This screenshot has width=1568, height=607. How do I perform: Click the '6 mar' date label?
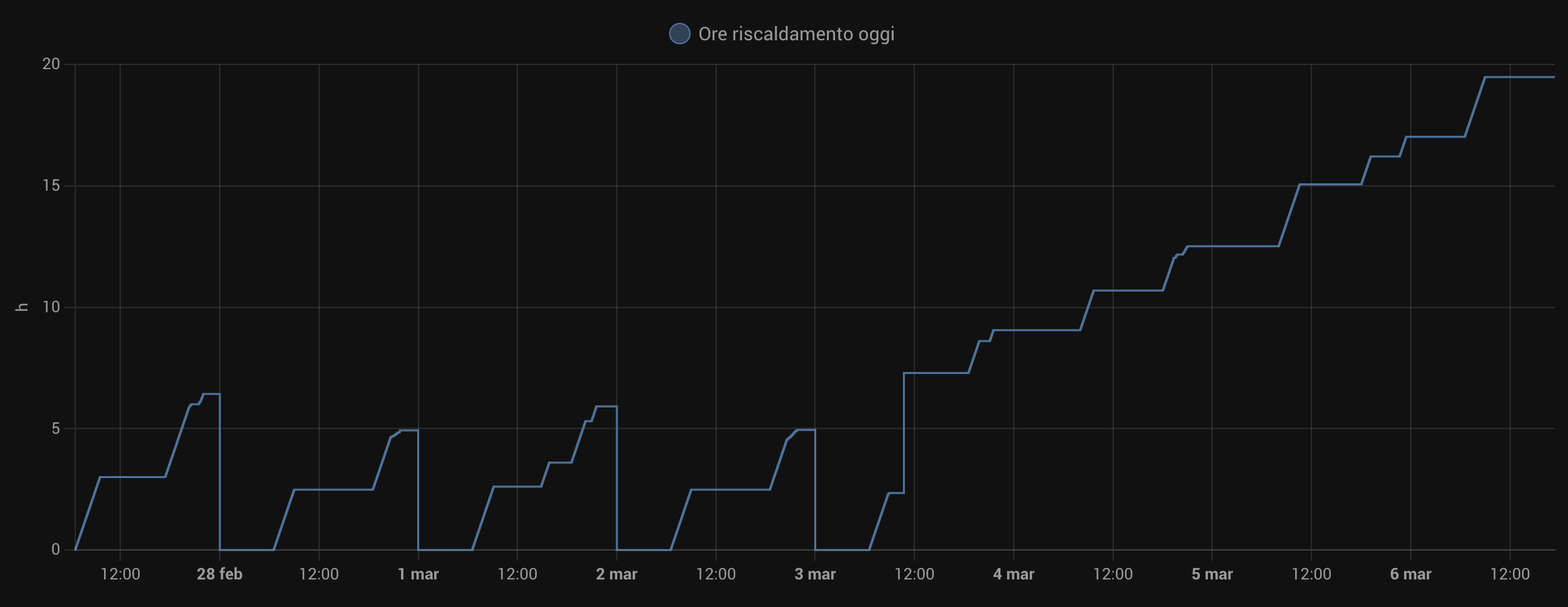pos(1411,575)
